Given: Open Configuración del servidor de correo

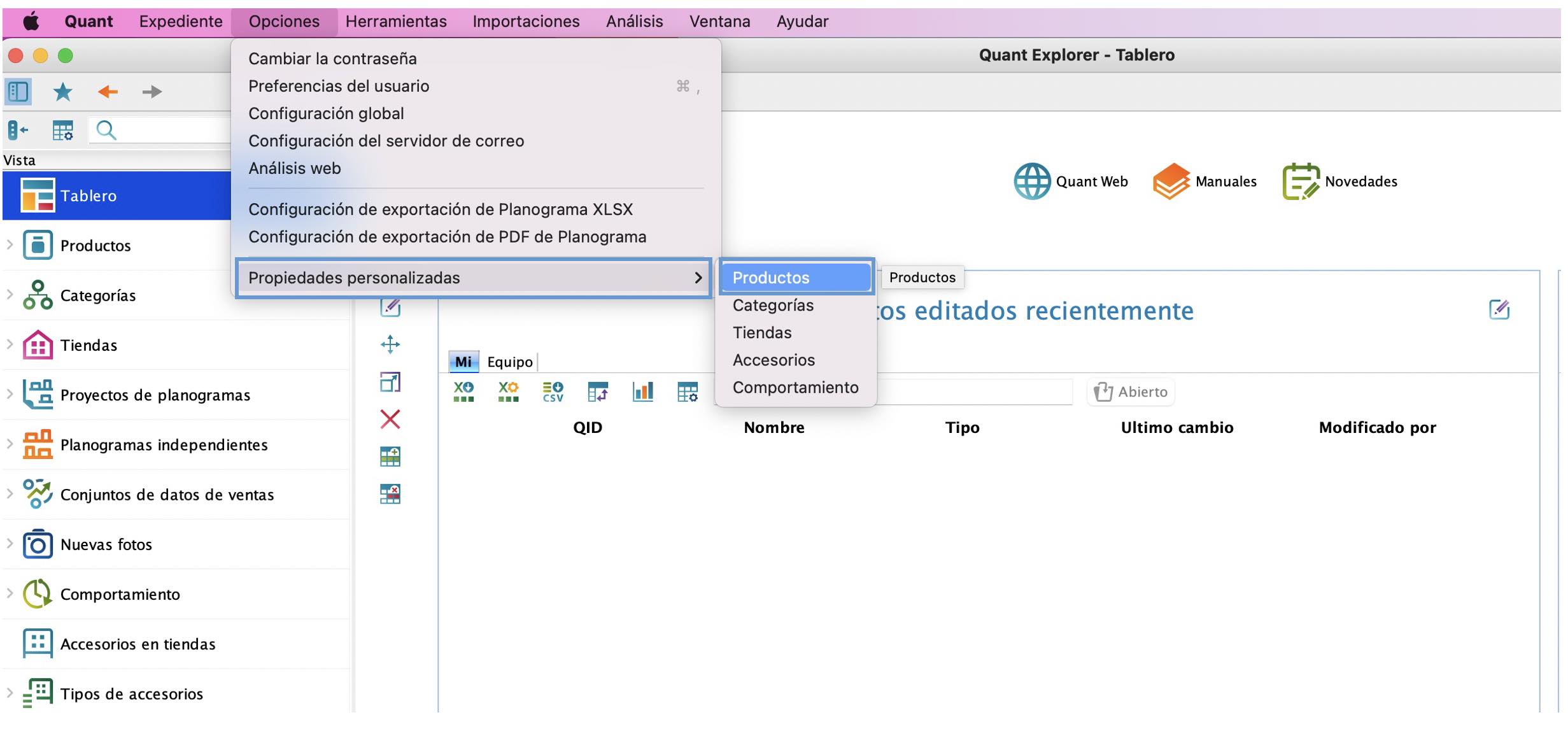Looking at the screenshot, I should point(476,141).
